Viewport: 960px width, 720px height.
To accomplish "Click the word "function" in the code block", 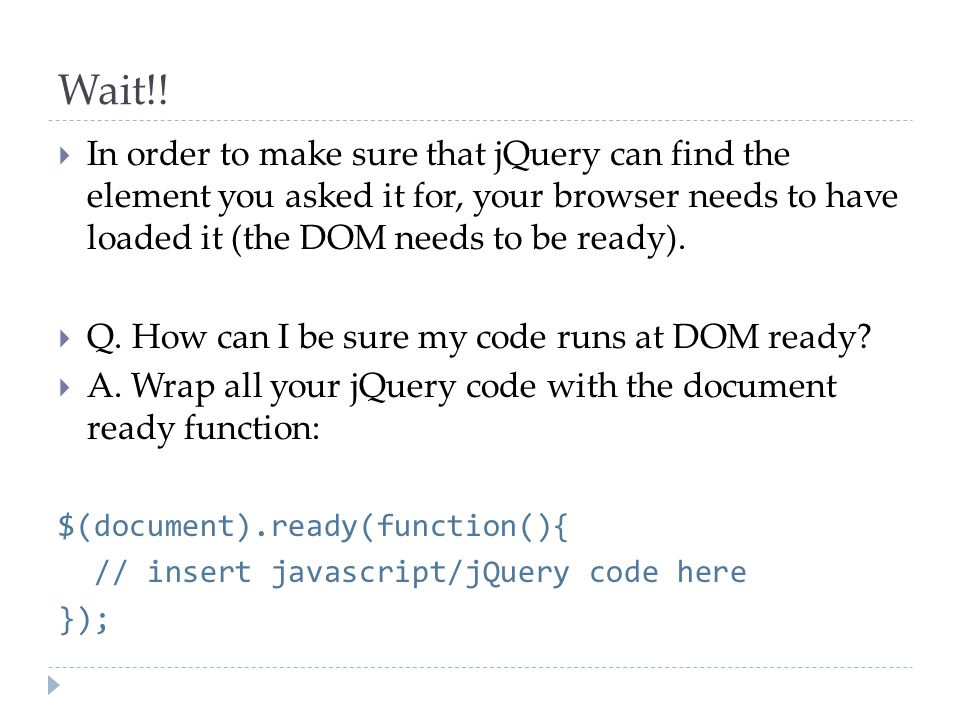I will [446, 527].
